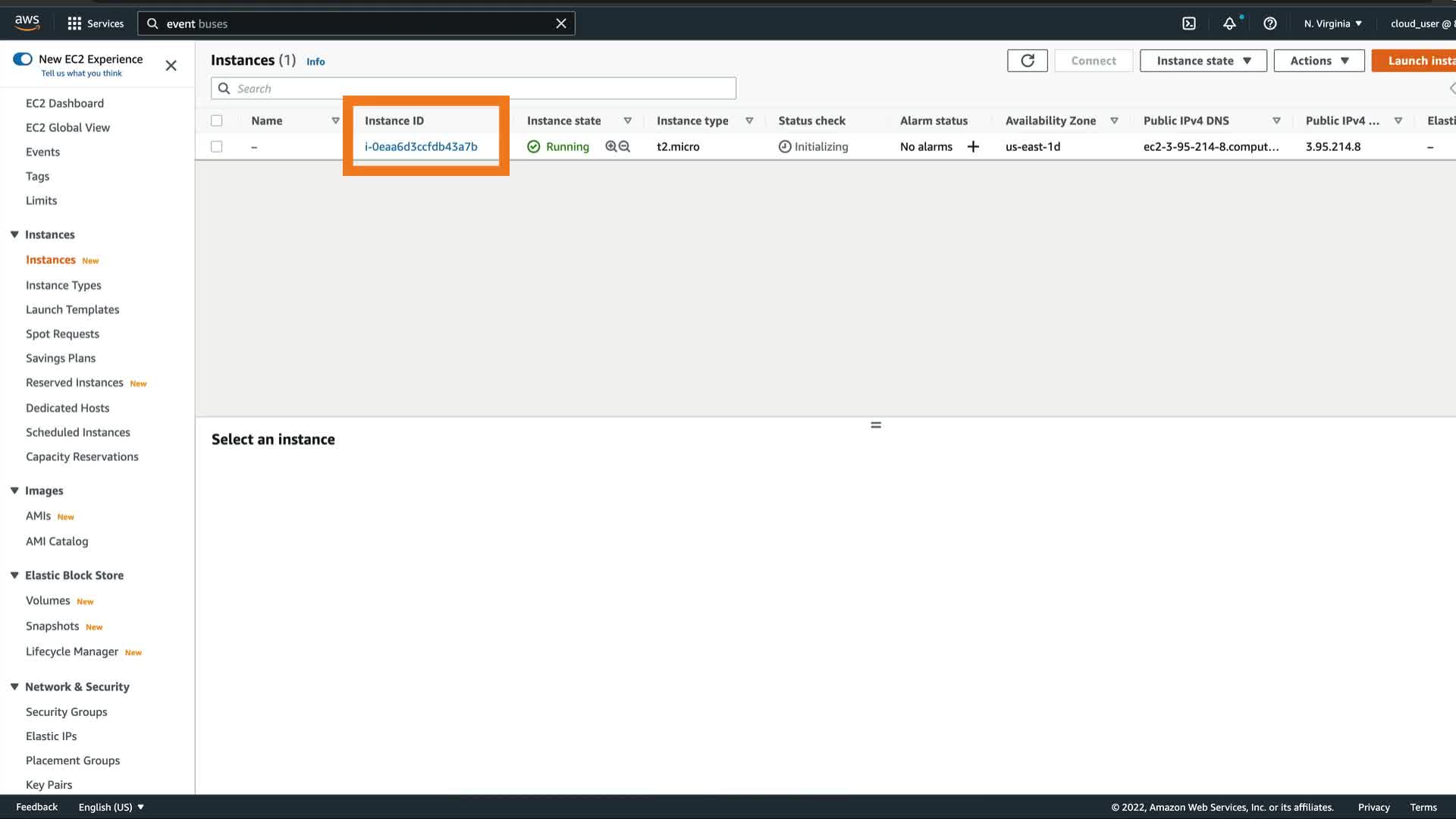This screenshot has height=819, width=1456.
Task: Open instance ID i-0eaa6d3ccfdb43a7b link
Action: point(421,146)
